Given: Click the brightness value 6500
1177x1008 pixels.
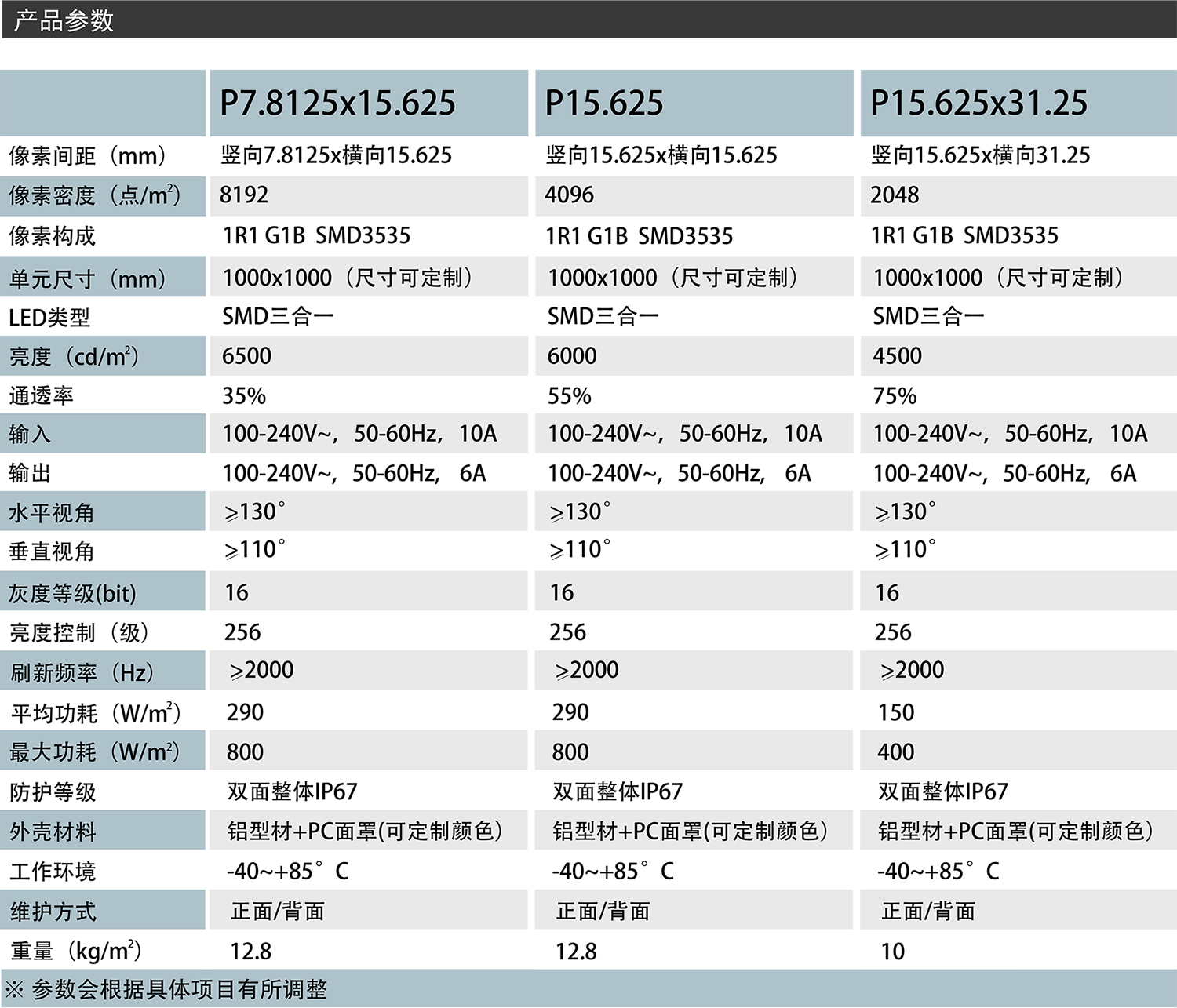Looking at the screenshot, I should pyautogui.click(x=246, y=356).
